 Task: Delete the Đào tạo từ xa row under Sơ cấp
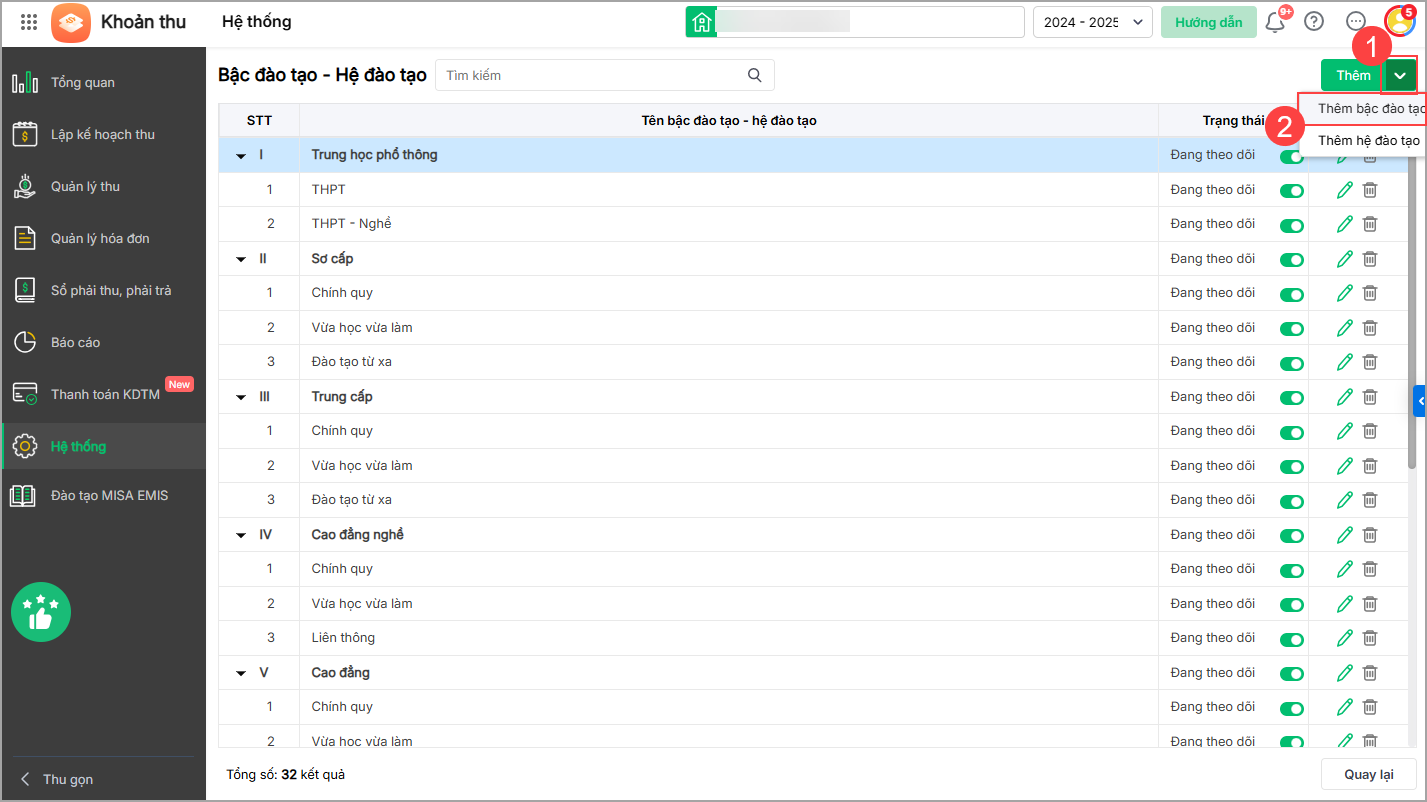pos(1370,362)
